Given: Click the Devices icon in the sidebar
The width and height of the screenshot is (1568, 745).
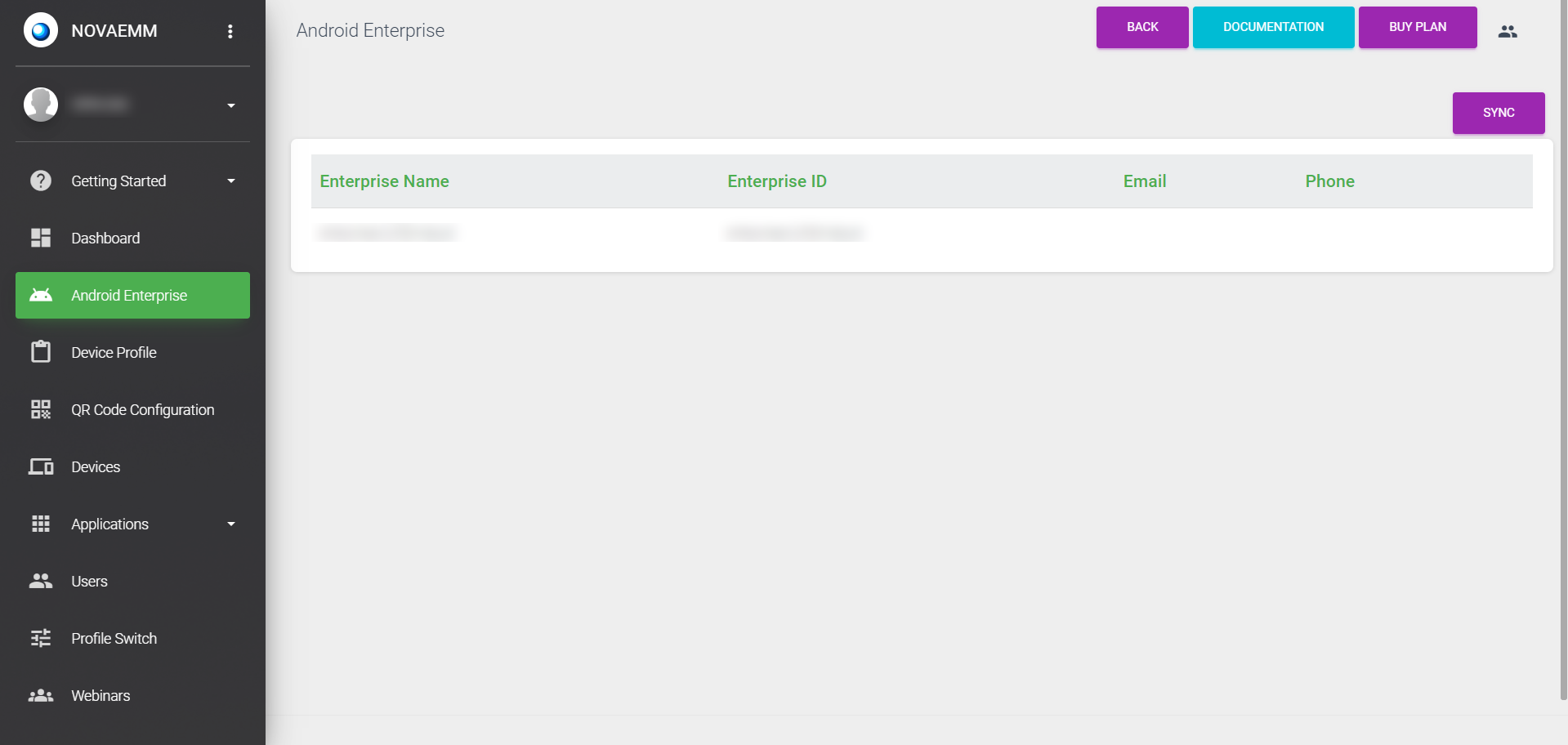Looking at the screenshot, I should click(41, 466).
